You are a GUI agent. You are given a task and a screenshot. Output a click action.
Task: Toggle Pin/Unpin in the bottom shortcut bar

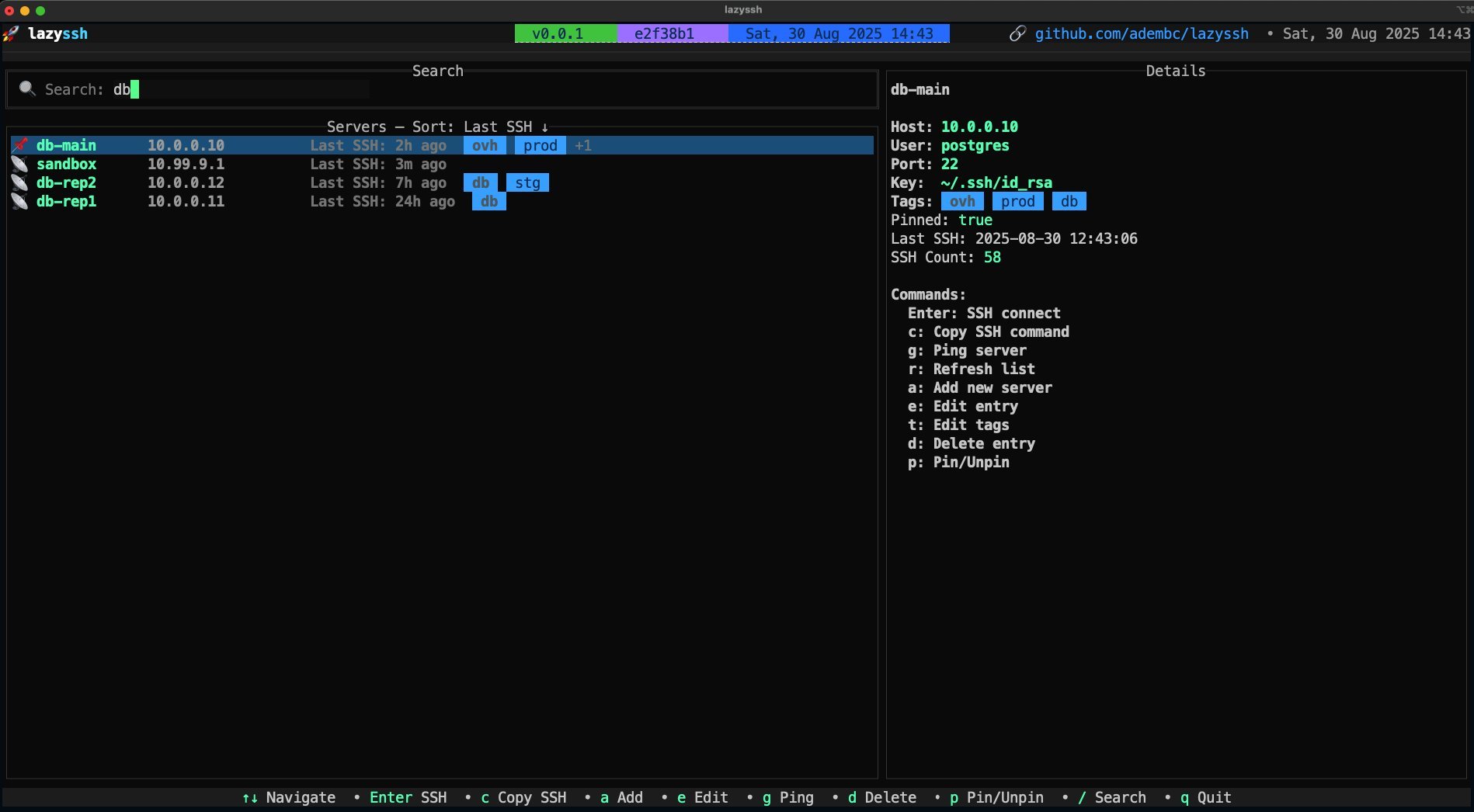tap(996, 797)
